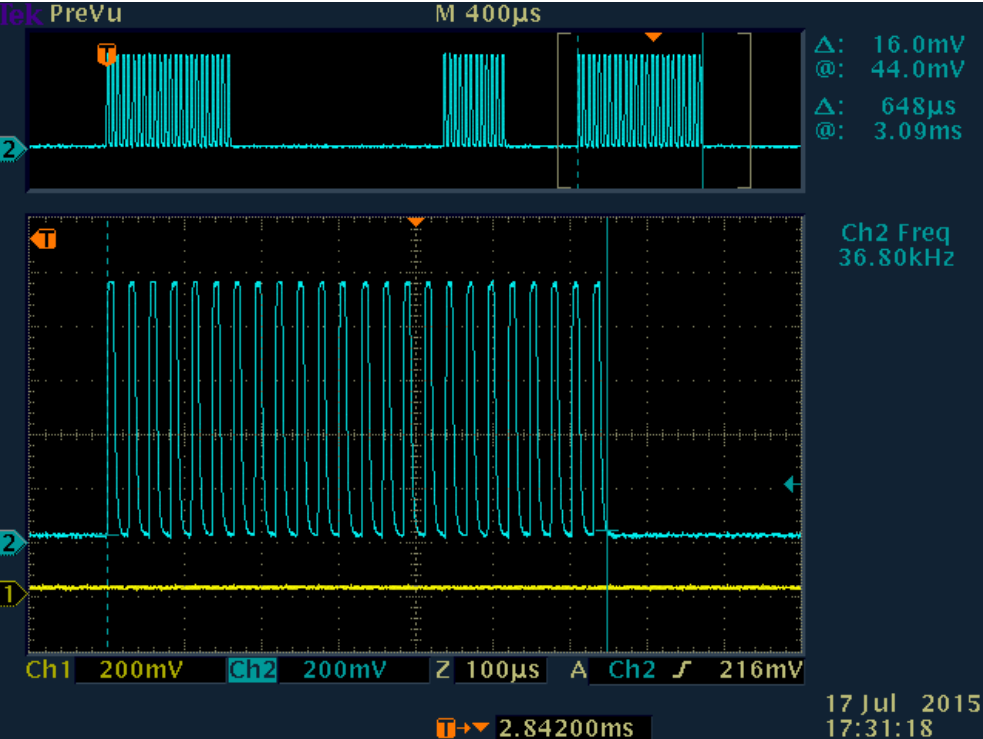Image resolution: width=983 pixels, height=739 pixels.
Task: Click the orange trigger position triangle above main graticule
Action: [416, 221]
